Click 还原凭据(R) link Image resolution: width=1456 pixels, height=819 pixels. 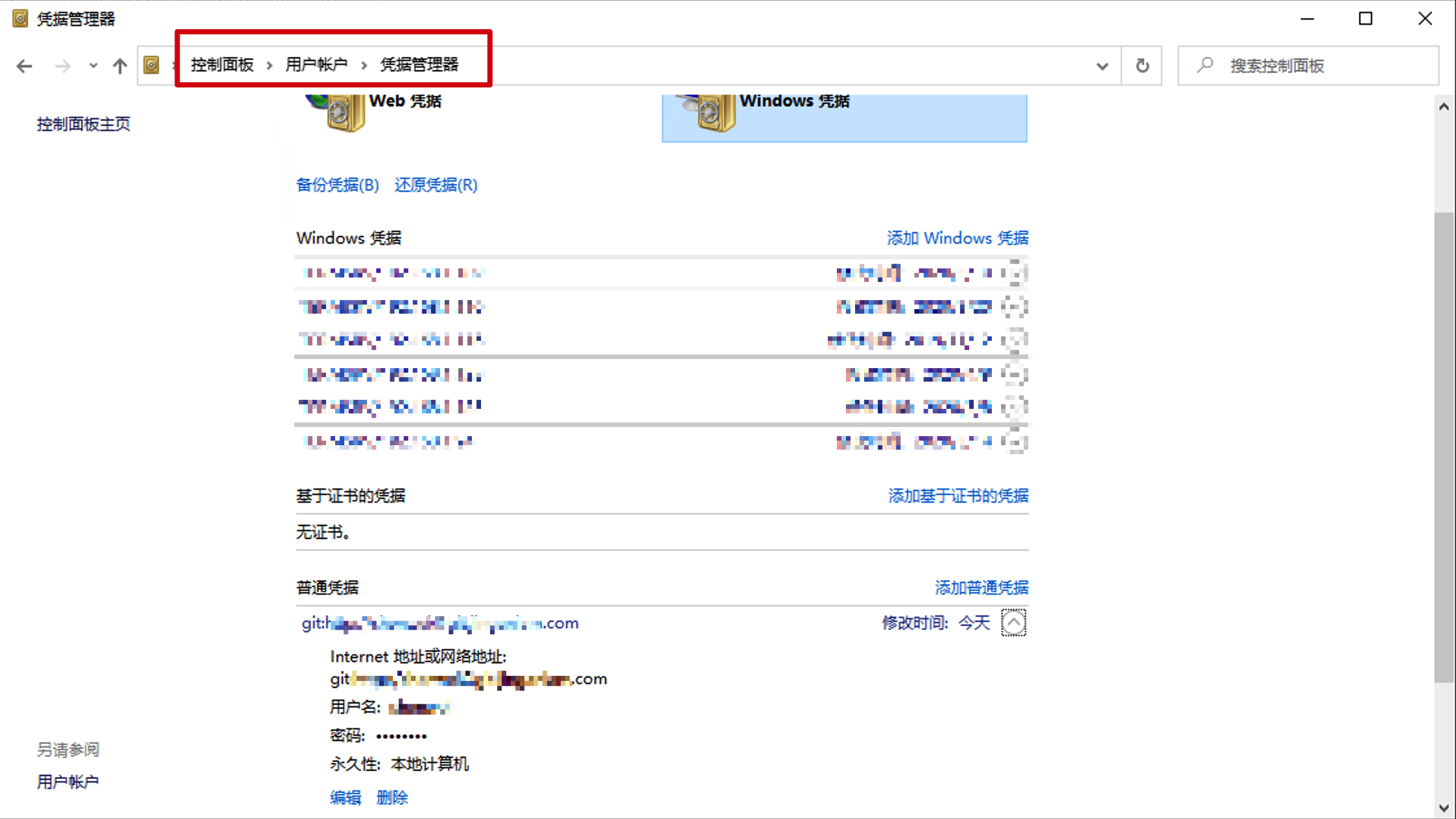pyautogui.click(x=436, y=185)
